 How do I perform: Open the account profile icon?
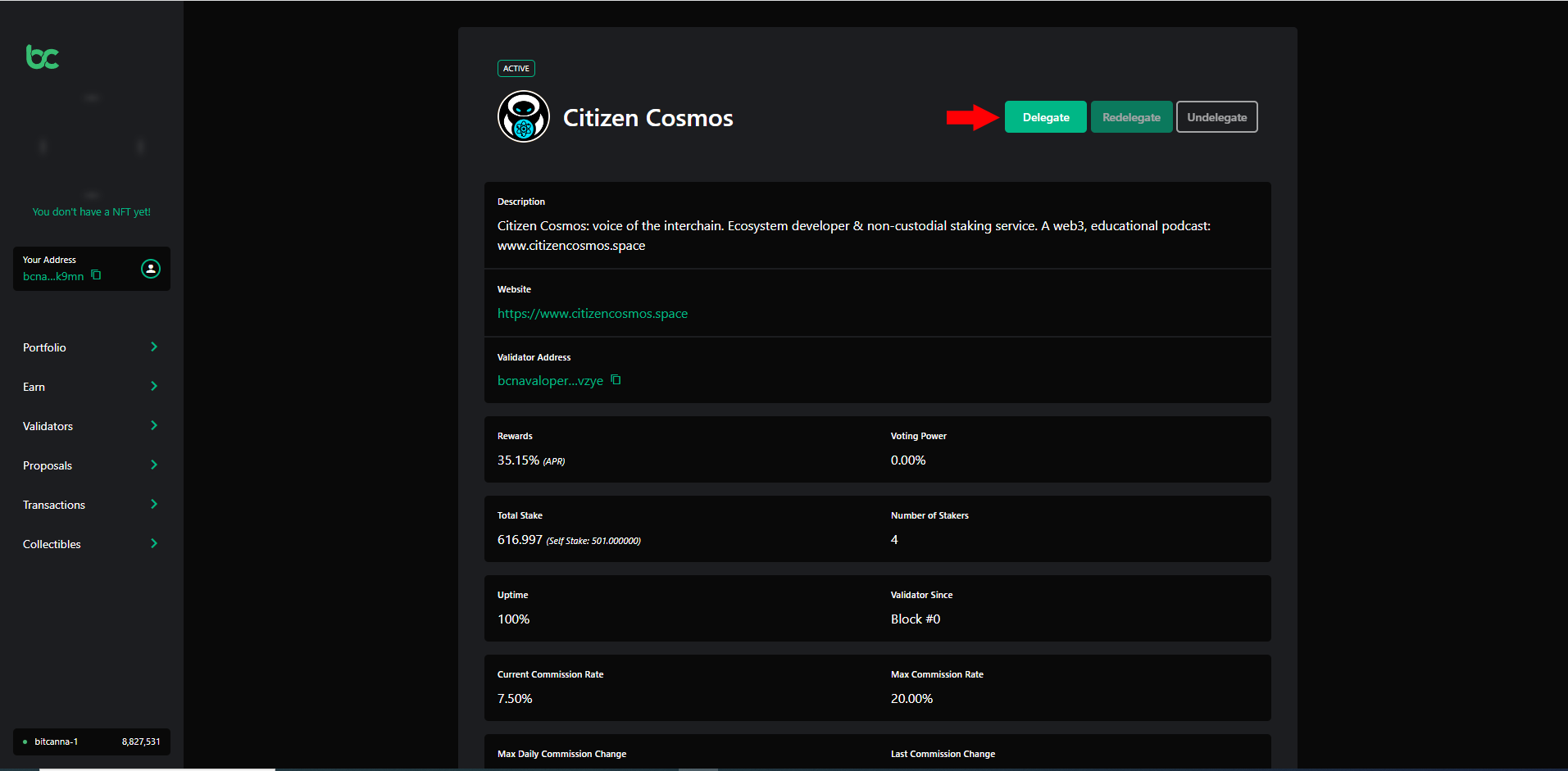151,269
